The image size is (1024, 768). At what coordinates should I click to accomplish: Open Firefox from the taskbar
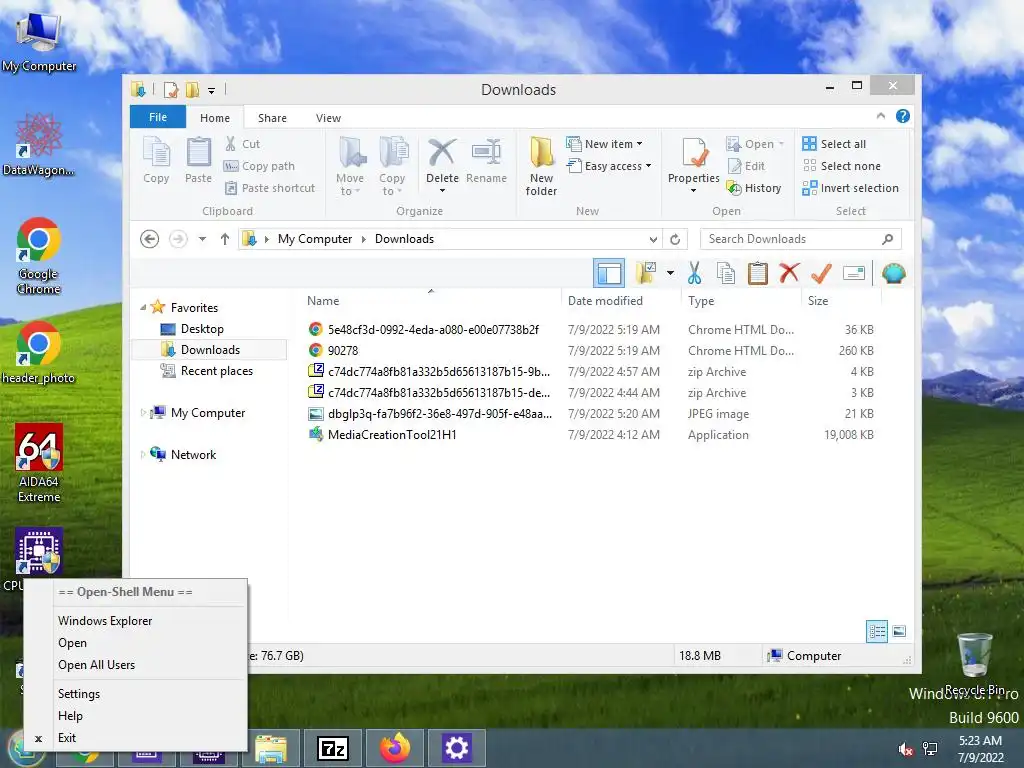(x=395, y=748)
